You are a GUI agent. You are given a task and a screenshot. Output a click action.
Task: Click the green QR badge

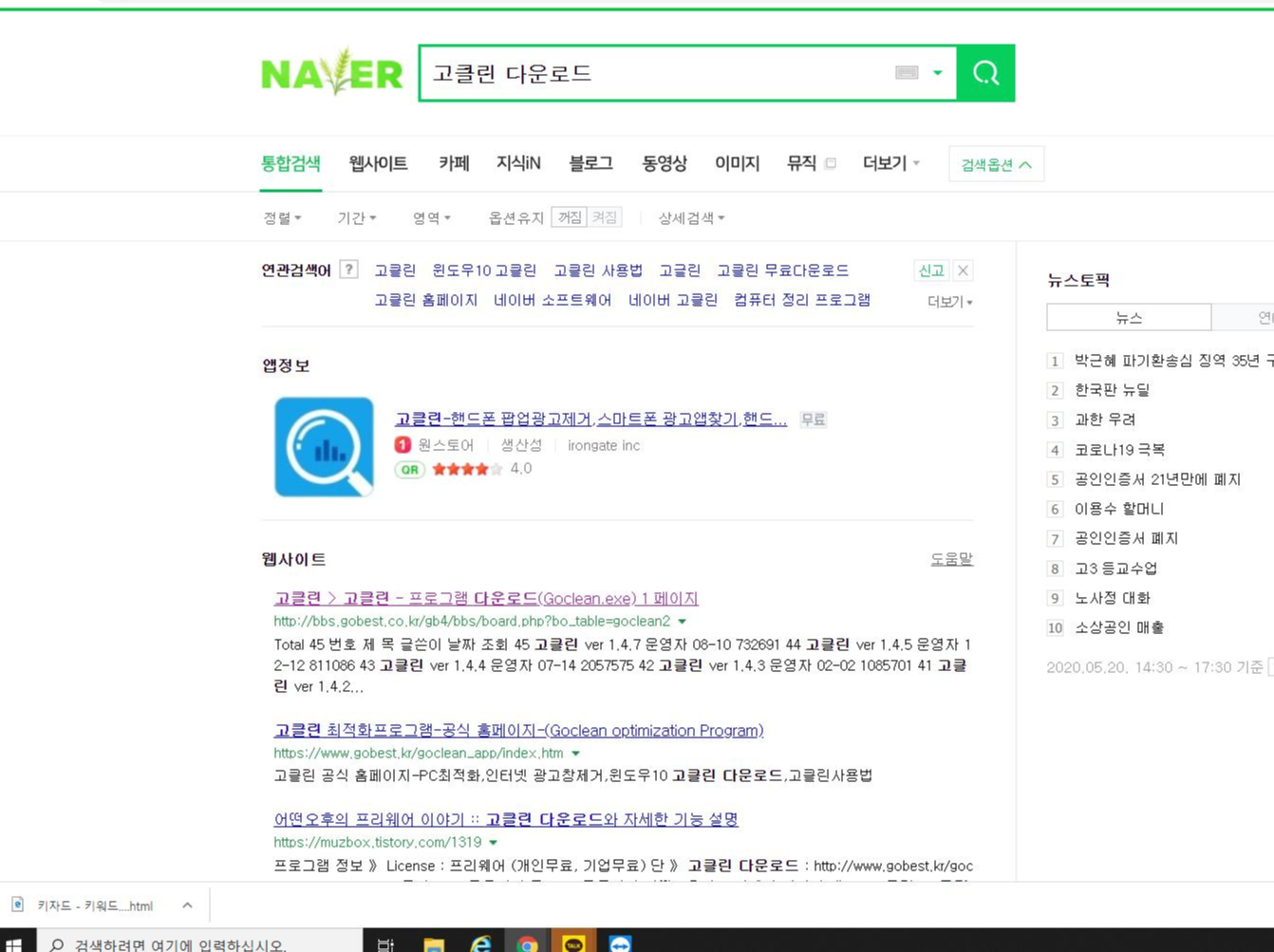(x=409, y=469)
